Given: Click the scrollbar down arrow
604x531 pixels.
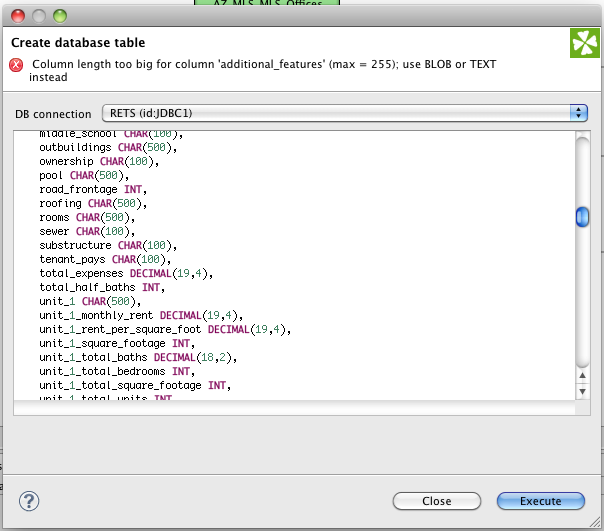Looking at the screenshot, I should tap(582, 392).
